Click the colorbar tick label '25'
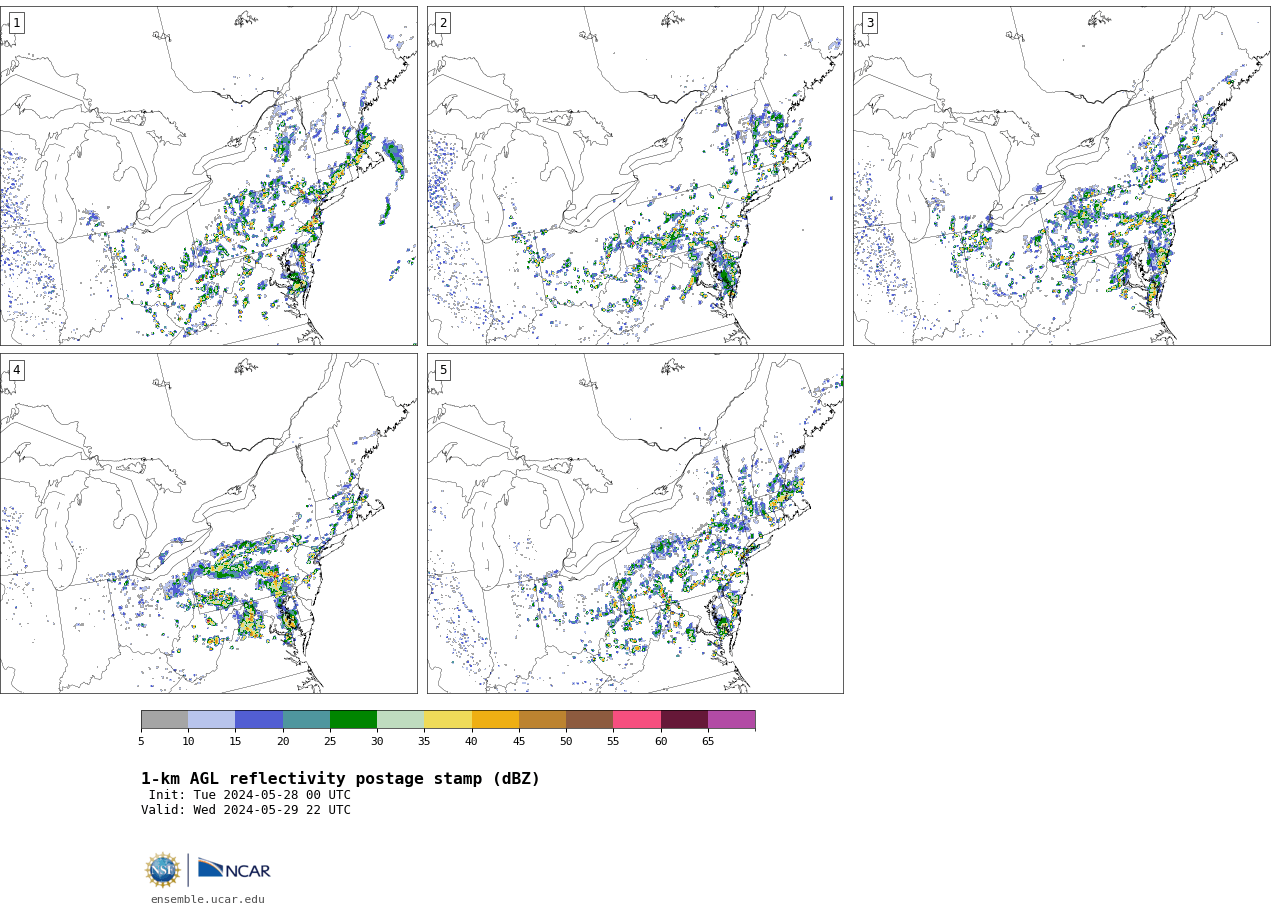Image resolution: width=1280 pixels, height=910 pixels. [x=330, y=741]
